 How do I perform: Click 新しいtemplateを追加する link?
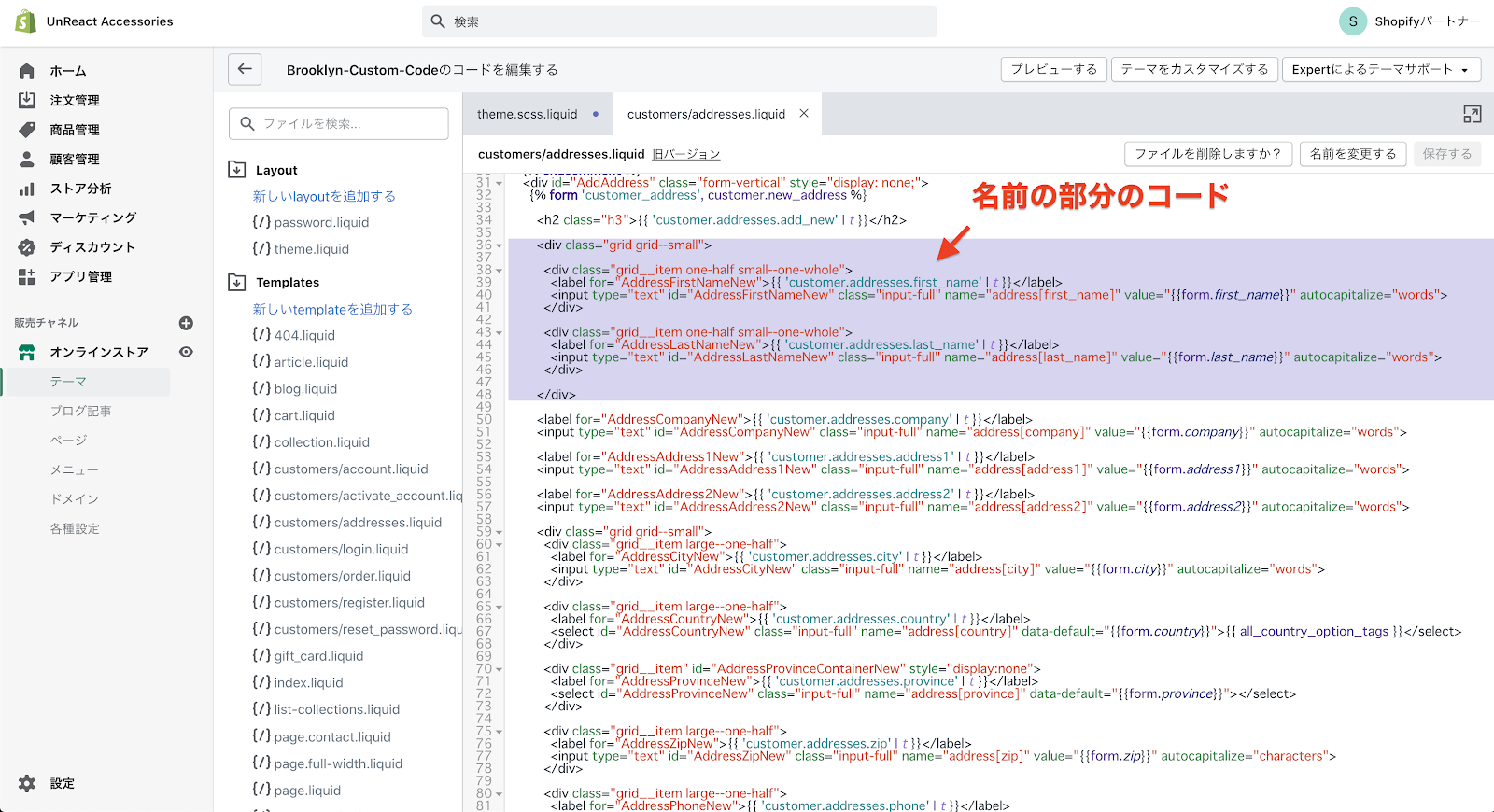[x=332, y=309]
